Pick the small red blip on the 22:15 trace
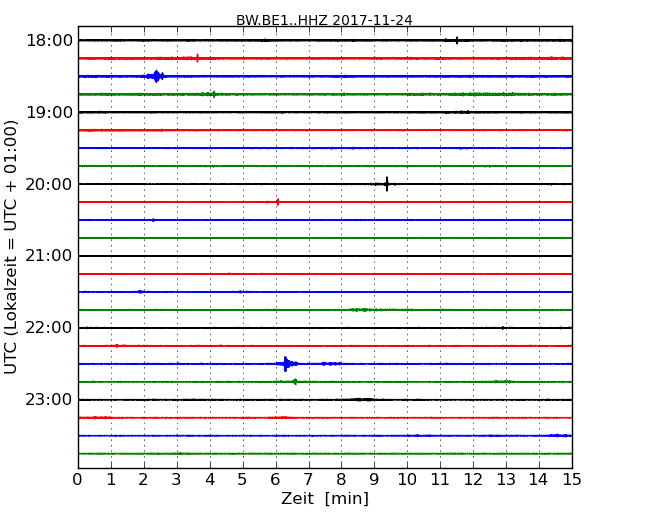The image size is (650, 520). point(117,345)
